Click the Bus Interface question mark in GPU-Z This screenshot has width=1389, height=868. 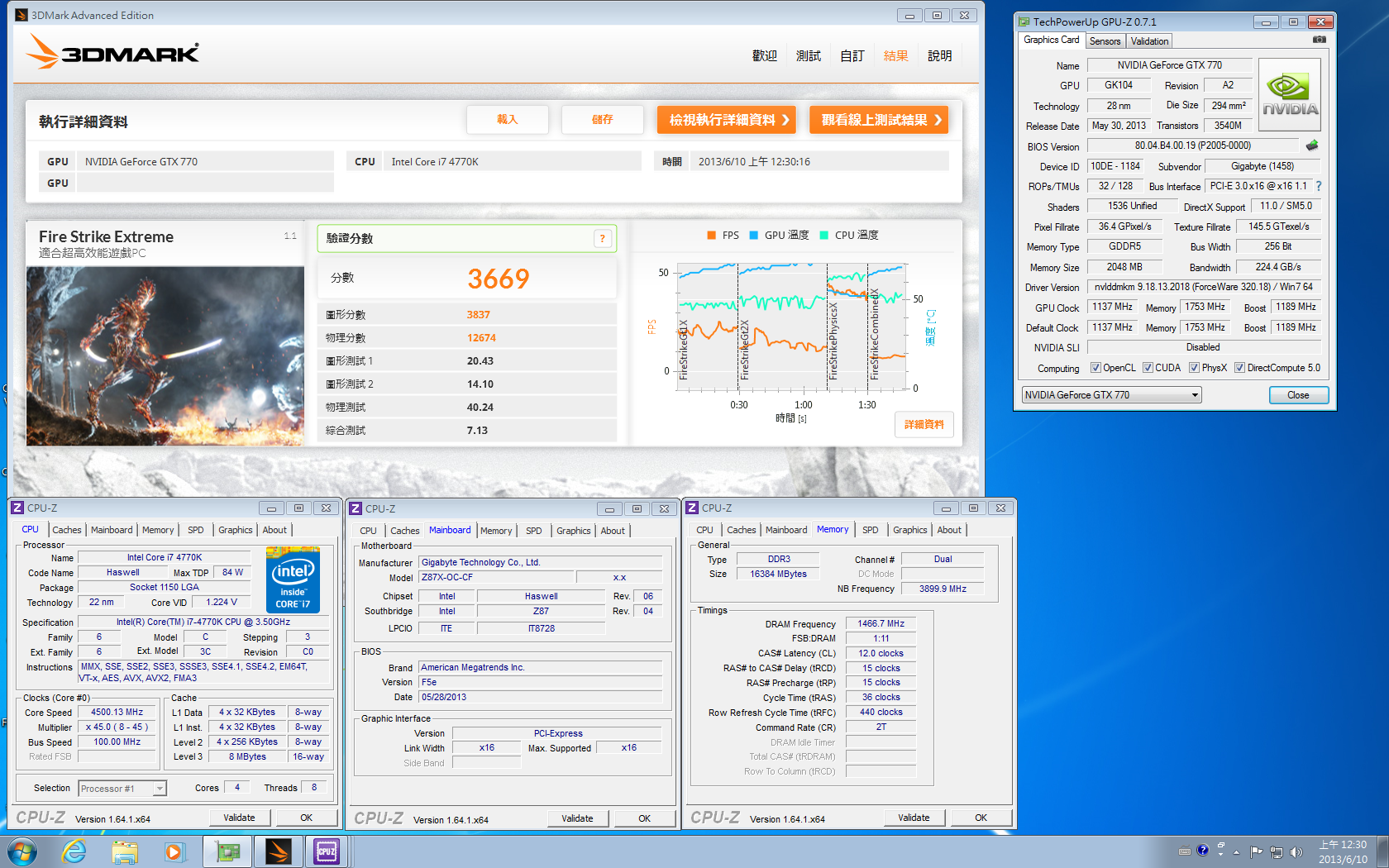pos(1319,186)
